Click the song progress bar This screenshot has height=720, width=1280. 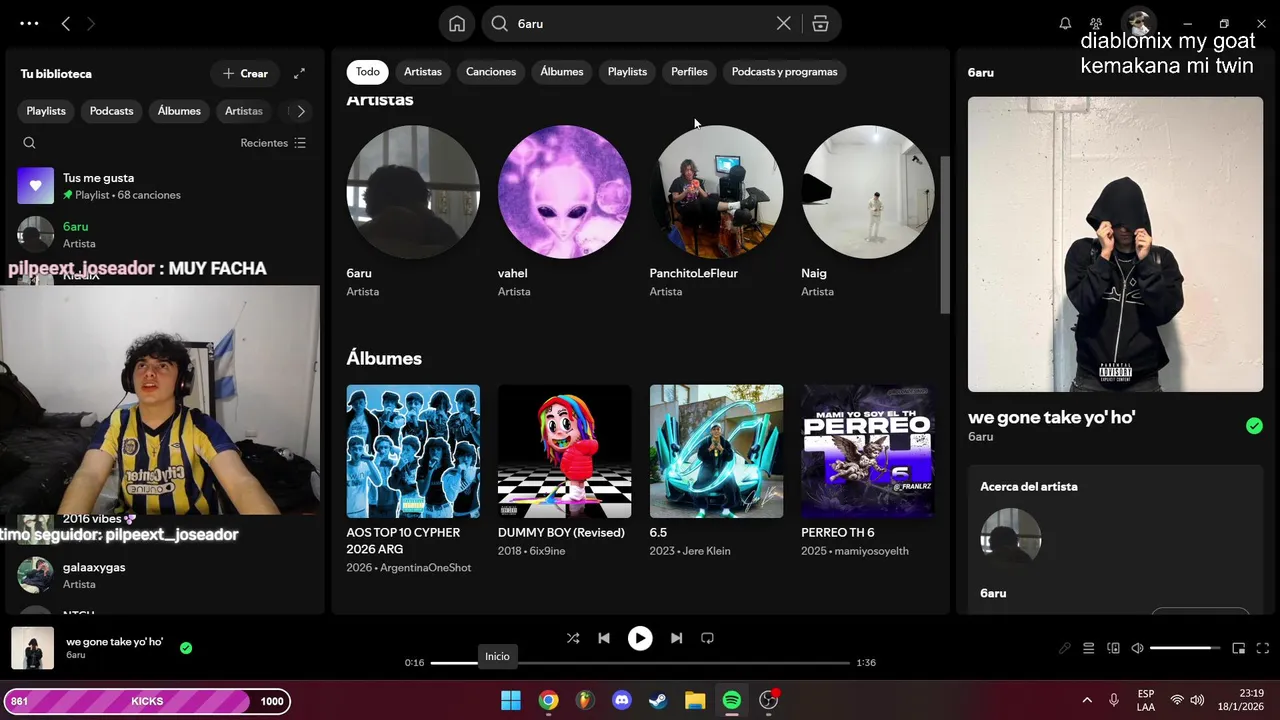[x=640, y=662]
